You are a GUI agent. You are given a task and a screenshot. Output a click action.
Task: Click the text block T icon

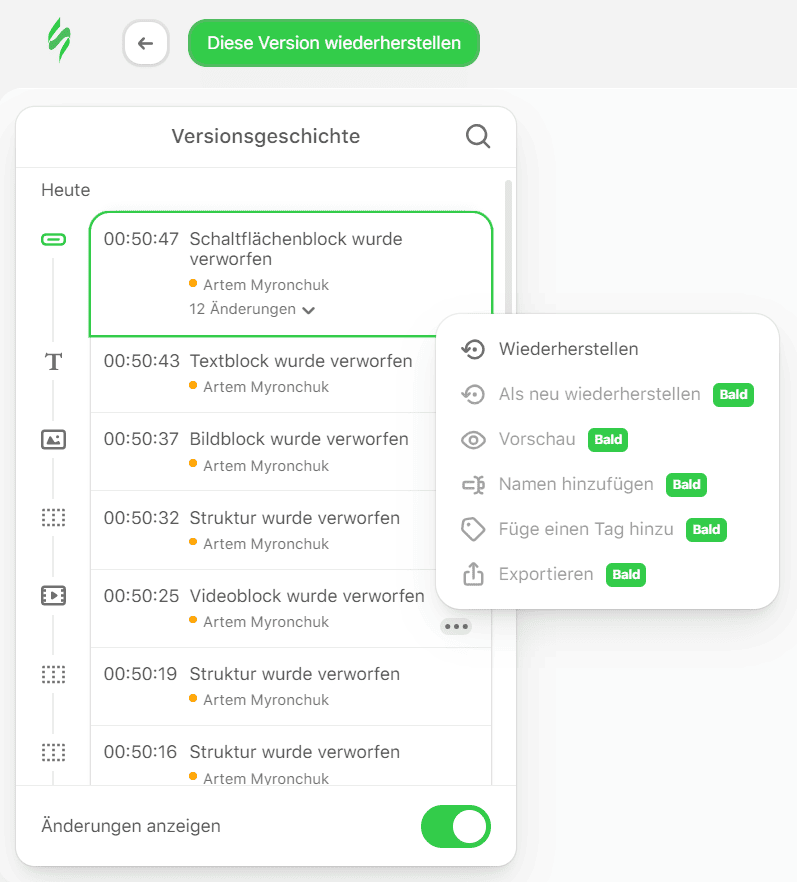[x=53, y=362]
